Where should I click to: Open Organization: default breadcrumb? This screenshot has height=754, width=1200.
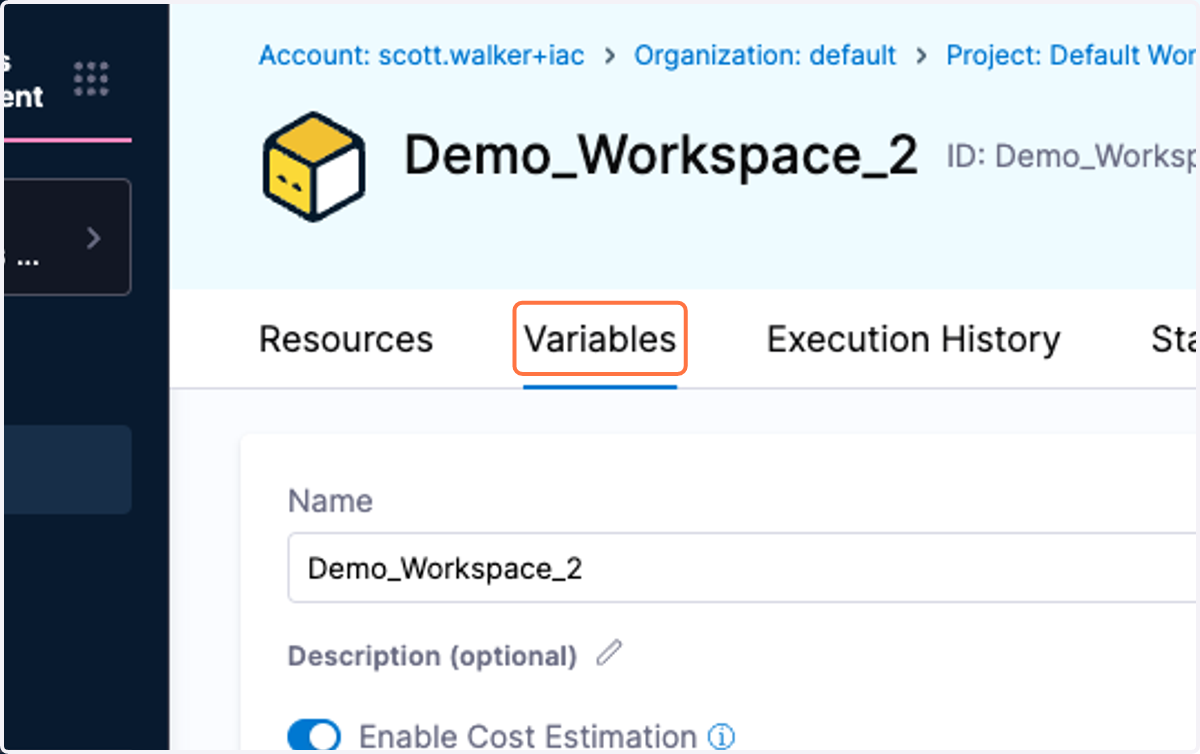tap(765, 55)
